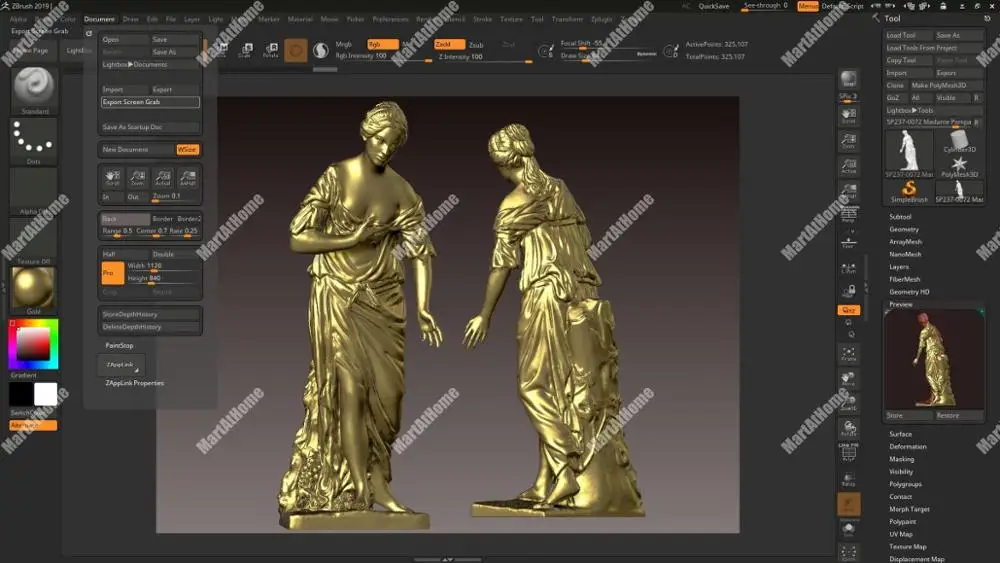Click the refresh icon next to Export Screen Grab
This screenshot has height=563, width=1000.
point(89,33)
